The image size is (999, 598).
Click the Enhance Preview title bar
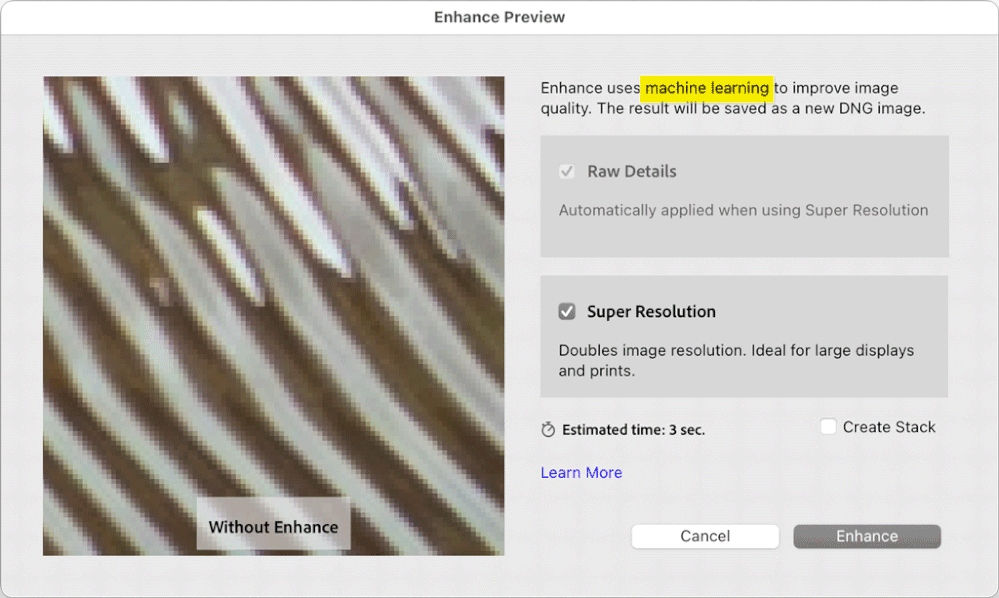499,16
